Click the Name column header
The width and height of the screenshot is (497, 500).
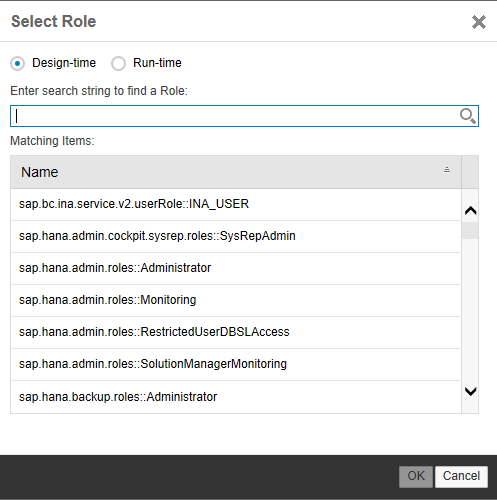pyautogui.click(x=236, y=172)
